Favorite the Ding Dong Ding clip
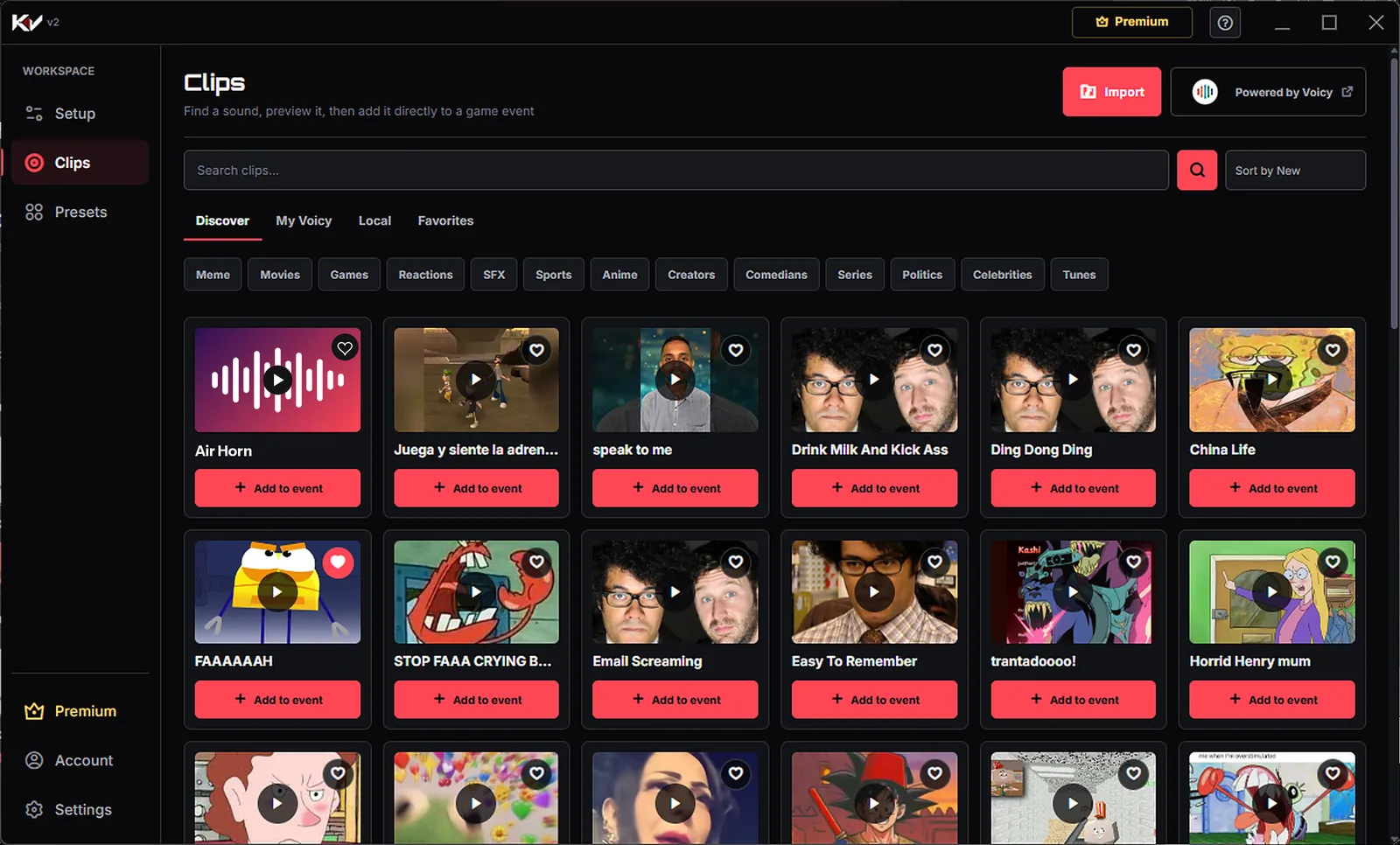Screen dimensions: 1400x845 tap(1133, 350)
